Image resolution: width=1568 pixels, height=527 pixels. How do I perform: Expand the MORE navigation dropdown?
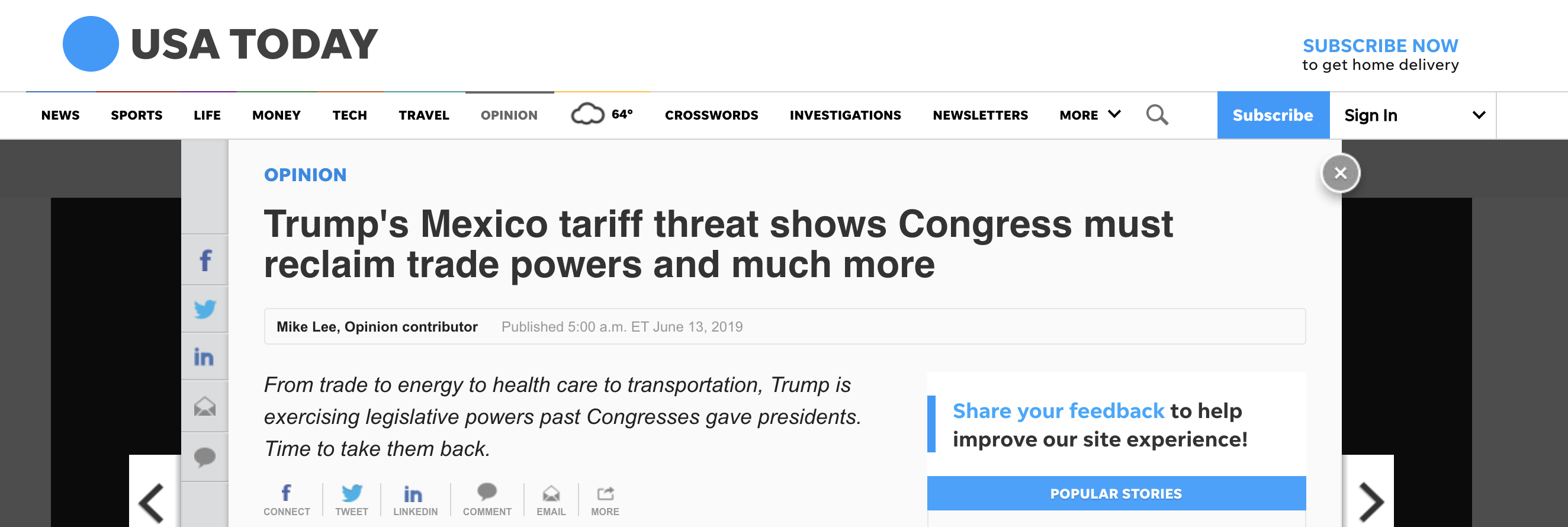(x=1090, y=115)
